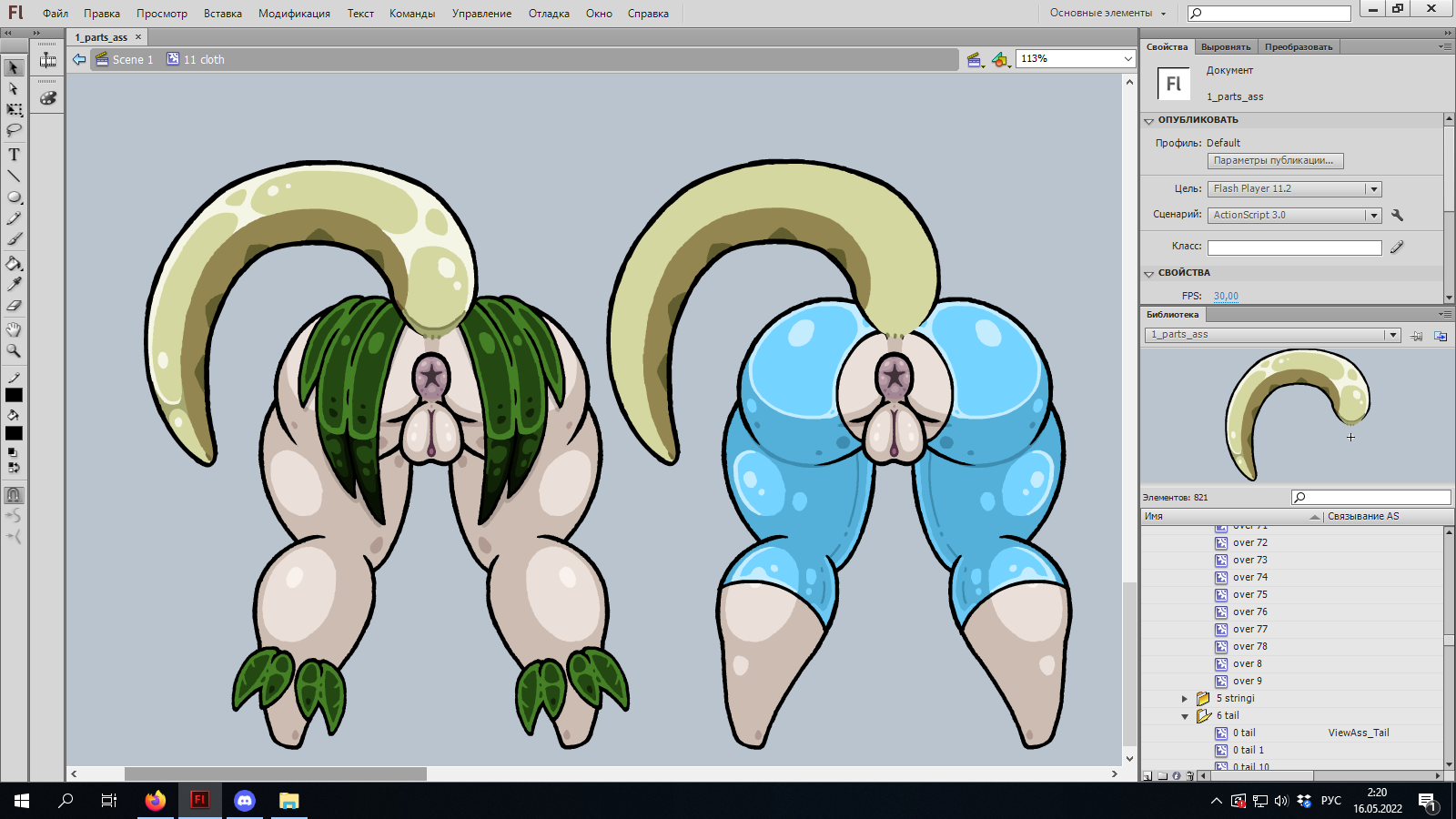This screenshot has width=1456, height=819.
Task: Click into the Класс input field
Action: [x=1294, y=248]
